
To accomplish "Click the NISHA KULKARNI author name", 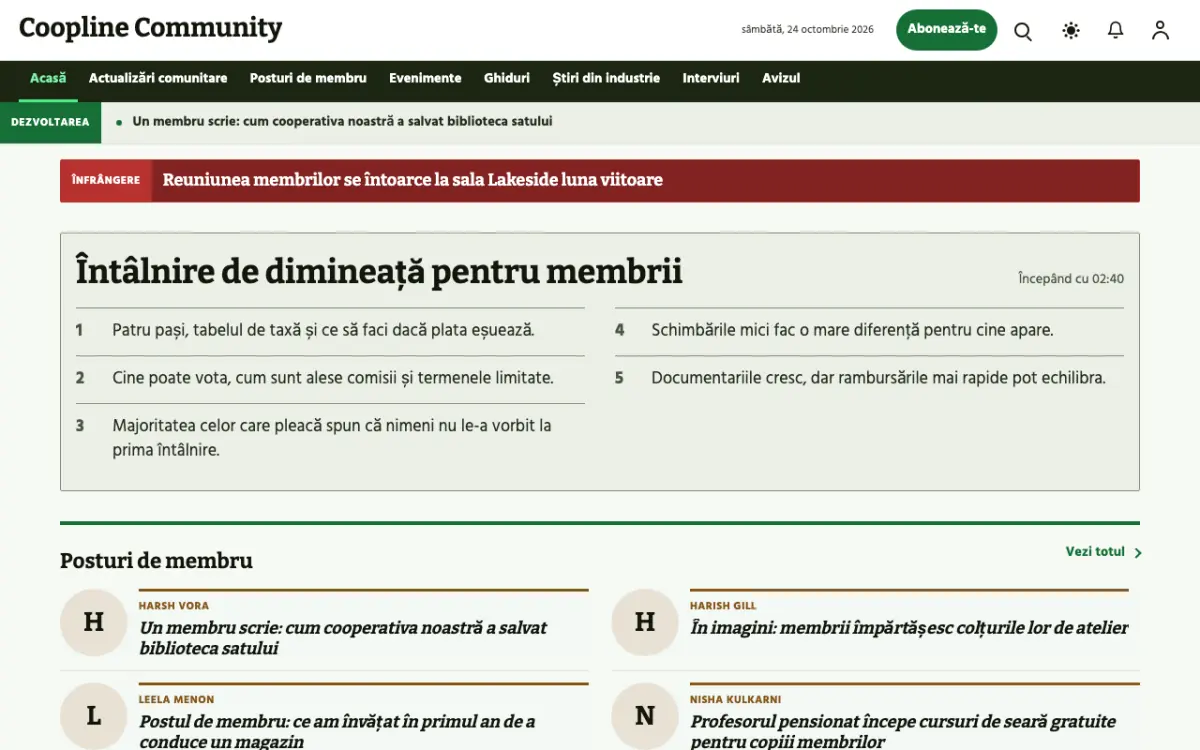I will tap(735, 700).
